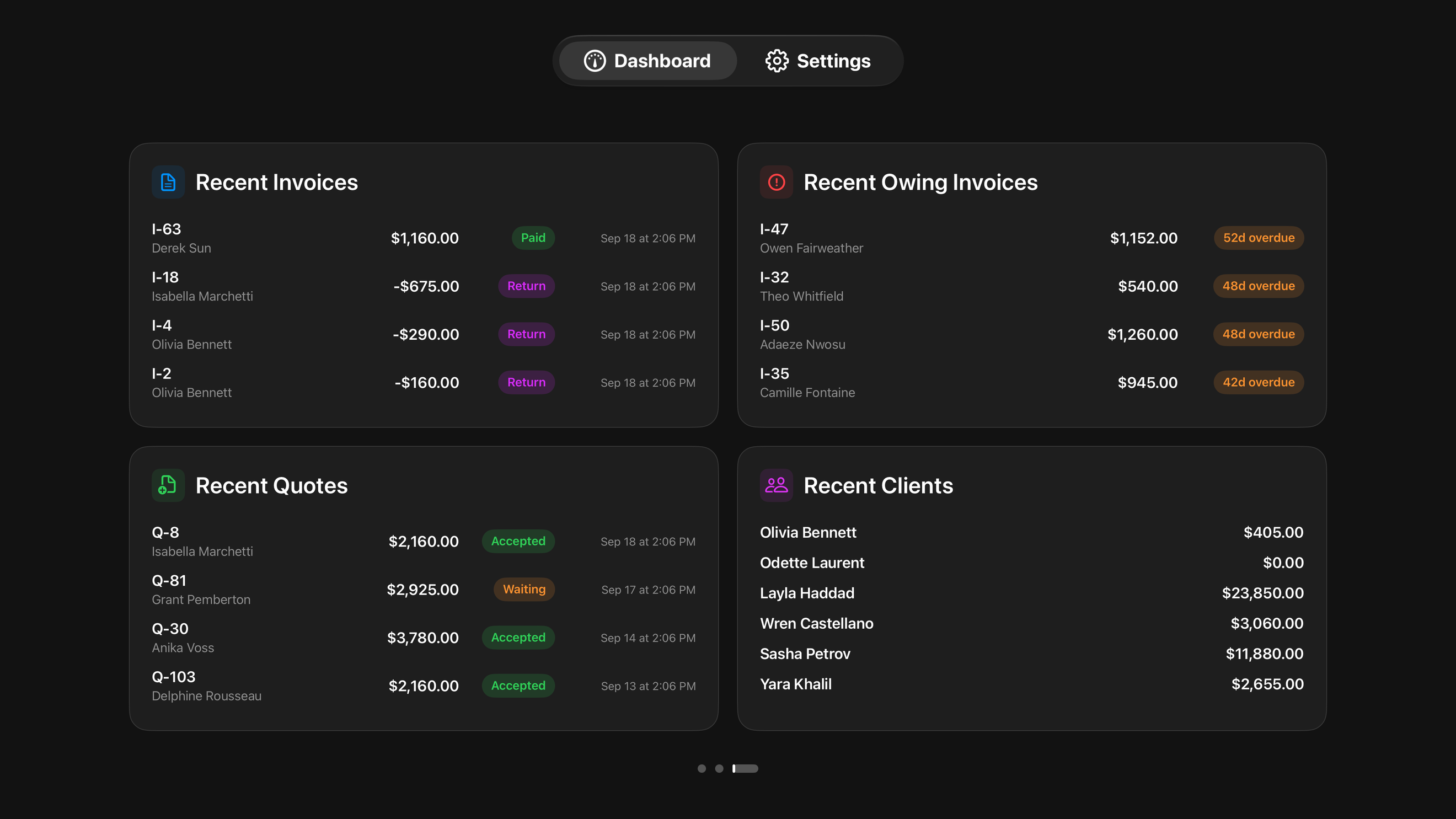Go to the second page dot indicator
This screenshot has width=1456, height=819.
719,768
